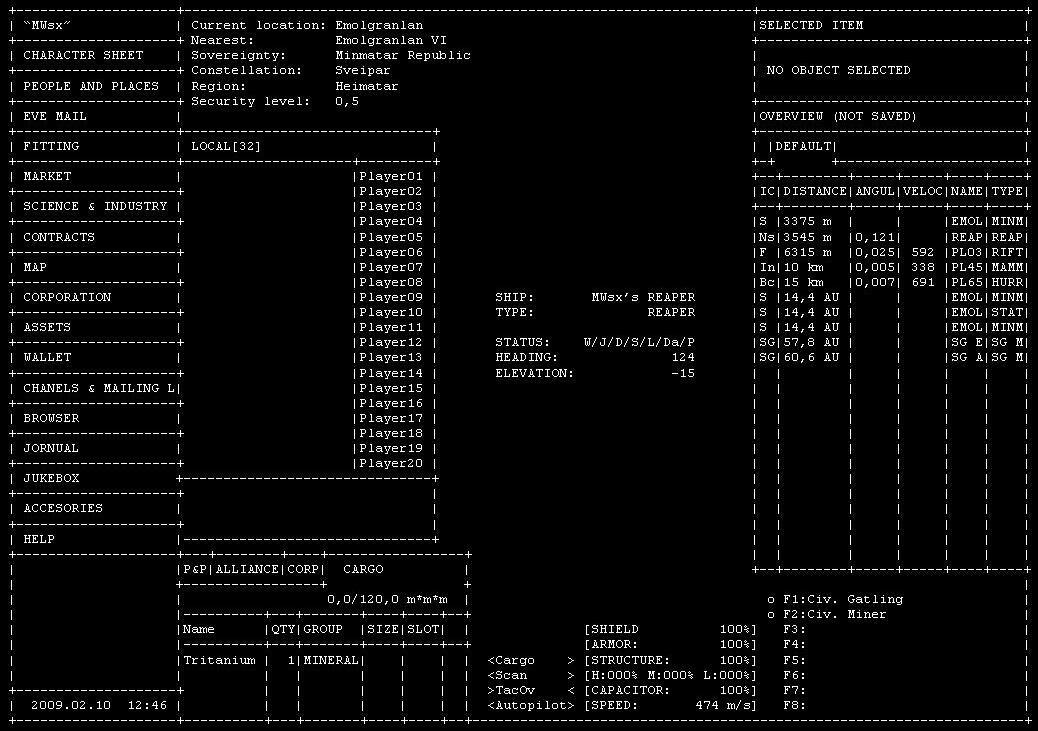The image size is (1038, 731).
Task: Open the MARKET menu entry
Action: [x=47, y=176]
